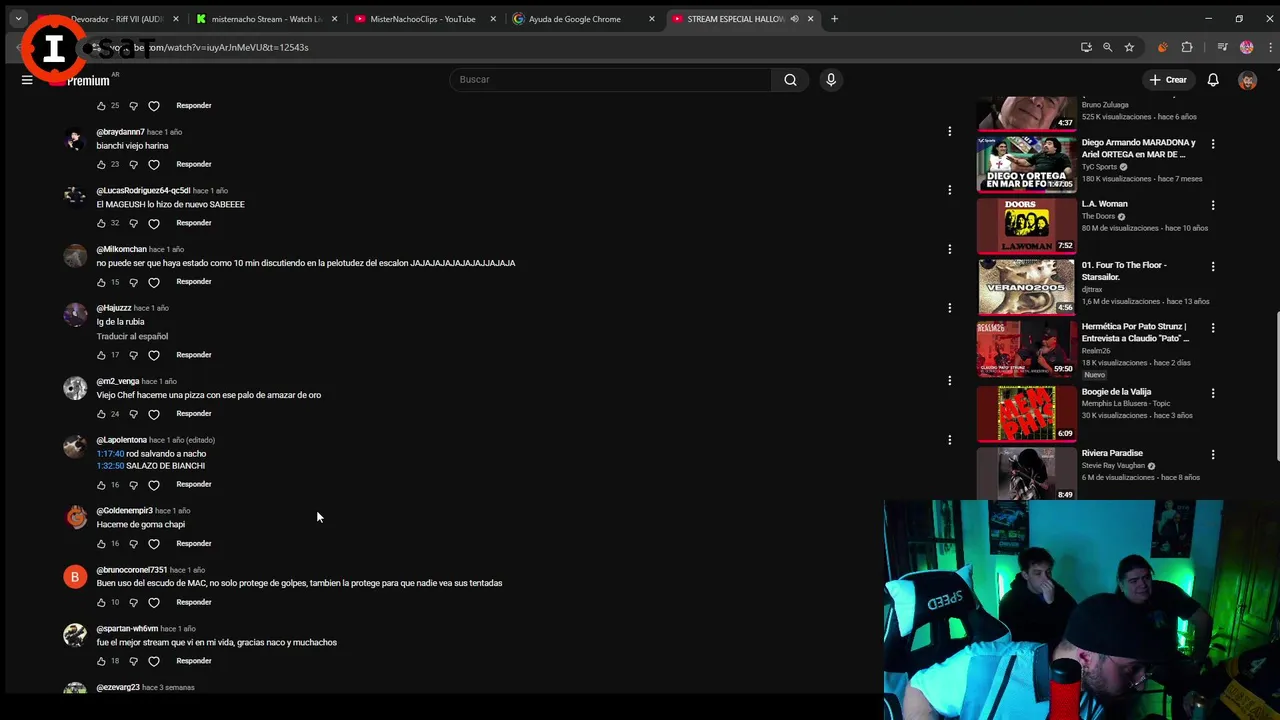The image size is (1280, 720).
Task: Open options menu for Lapolentona comment
Action: [x=949, y=440]
